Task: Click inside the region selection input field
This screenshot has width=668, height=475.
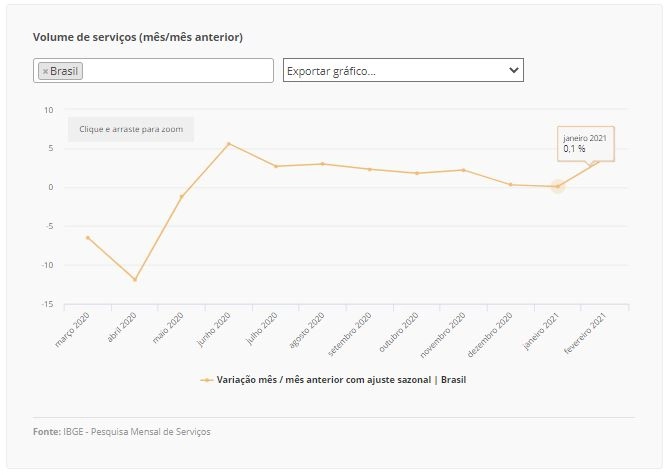Action: coord(177,71)
